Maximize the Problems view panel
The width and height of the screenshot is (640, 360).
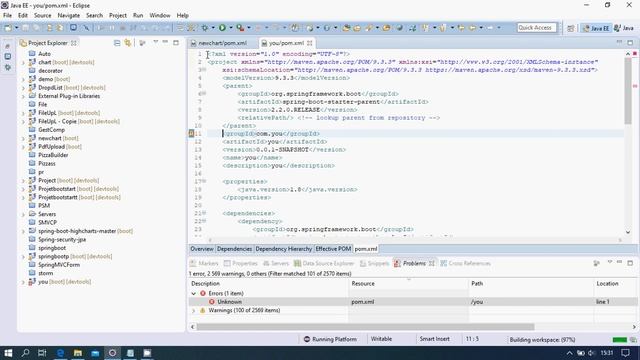click(x=630, y=263)
